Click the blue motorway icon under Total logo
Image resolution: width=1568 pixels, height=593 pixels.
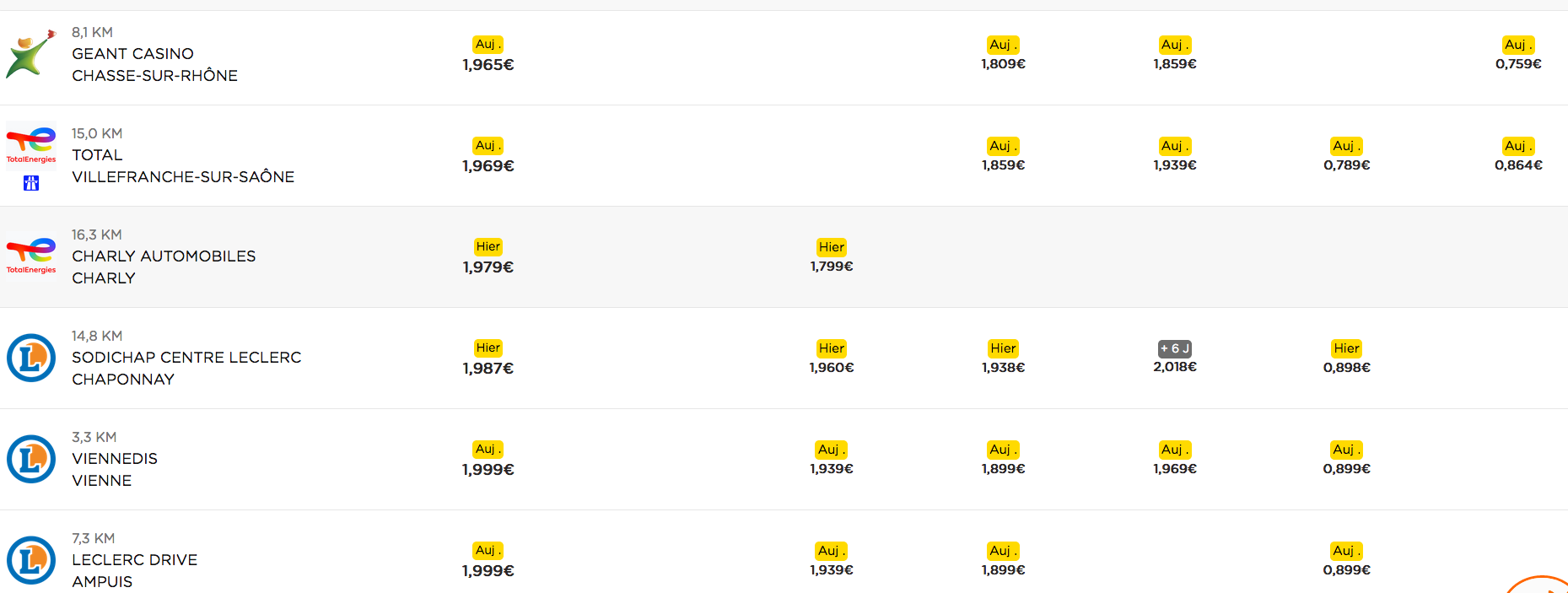31,183
